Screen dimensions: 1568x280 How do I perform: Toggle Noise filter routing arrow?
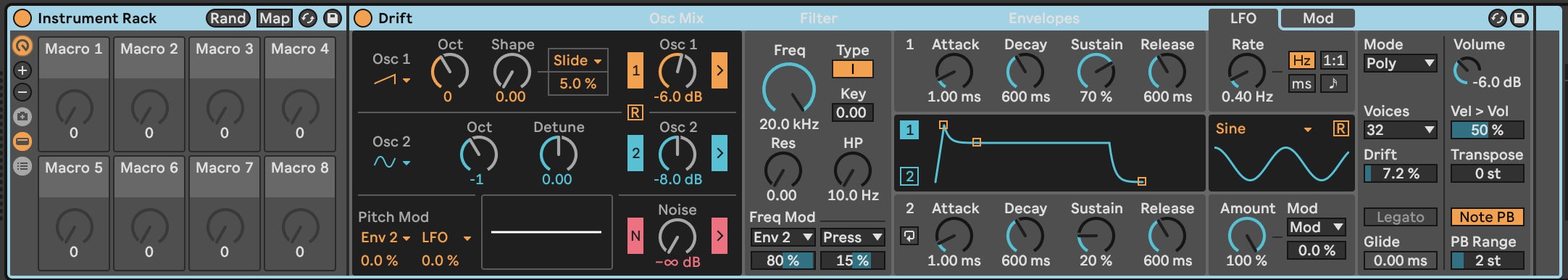click(720, 236)
